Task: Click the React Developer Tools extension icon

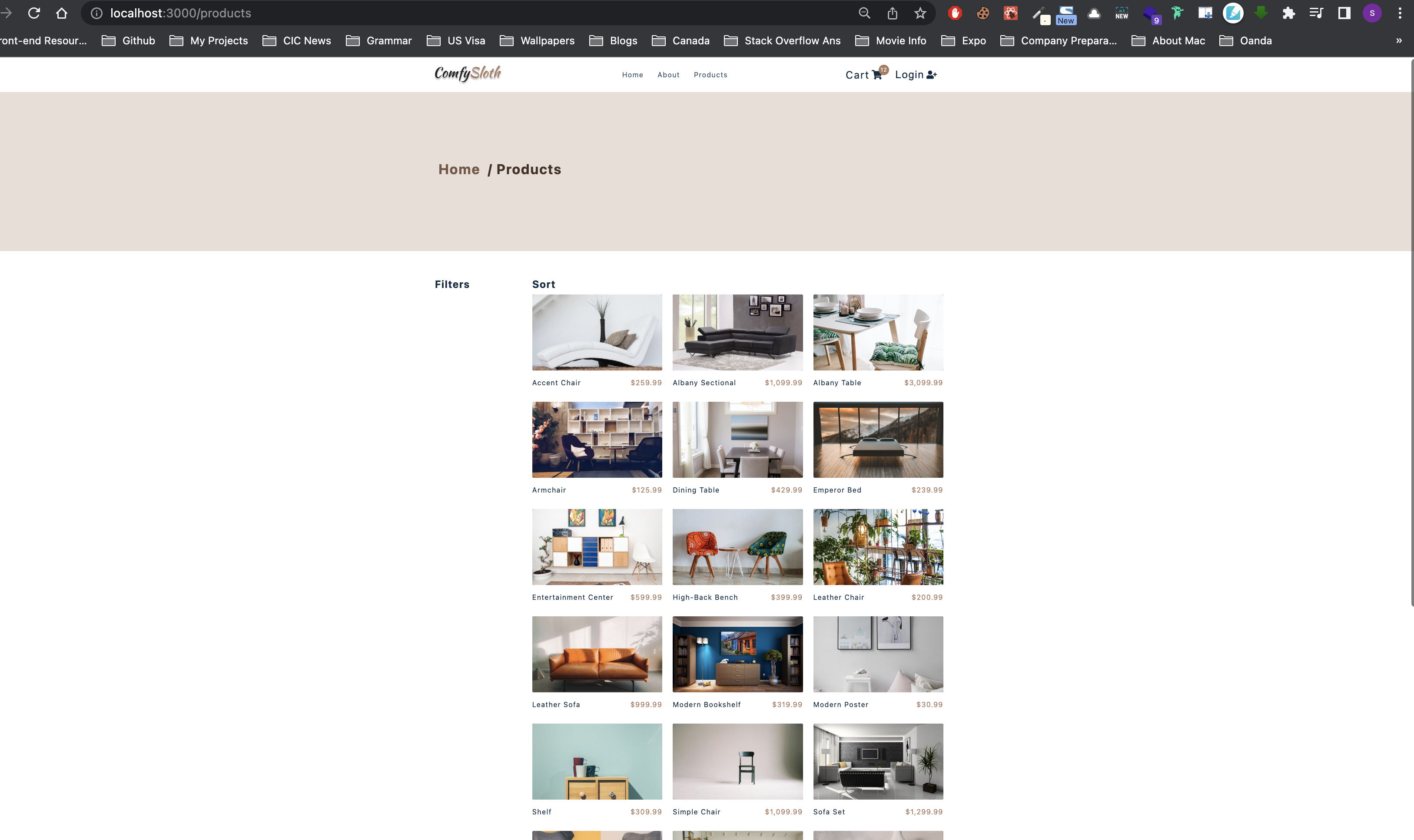Action: [x=1011, y=13]
